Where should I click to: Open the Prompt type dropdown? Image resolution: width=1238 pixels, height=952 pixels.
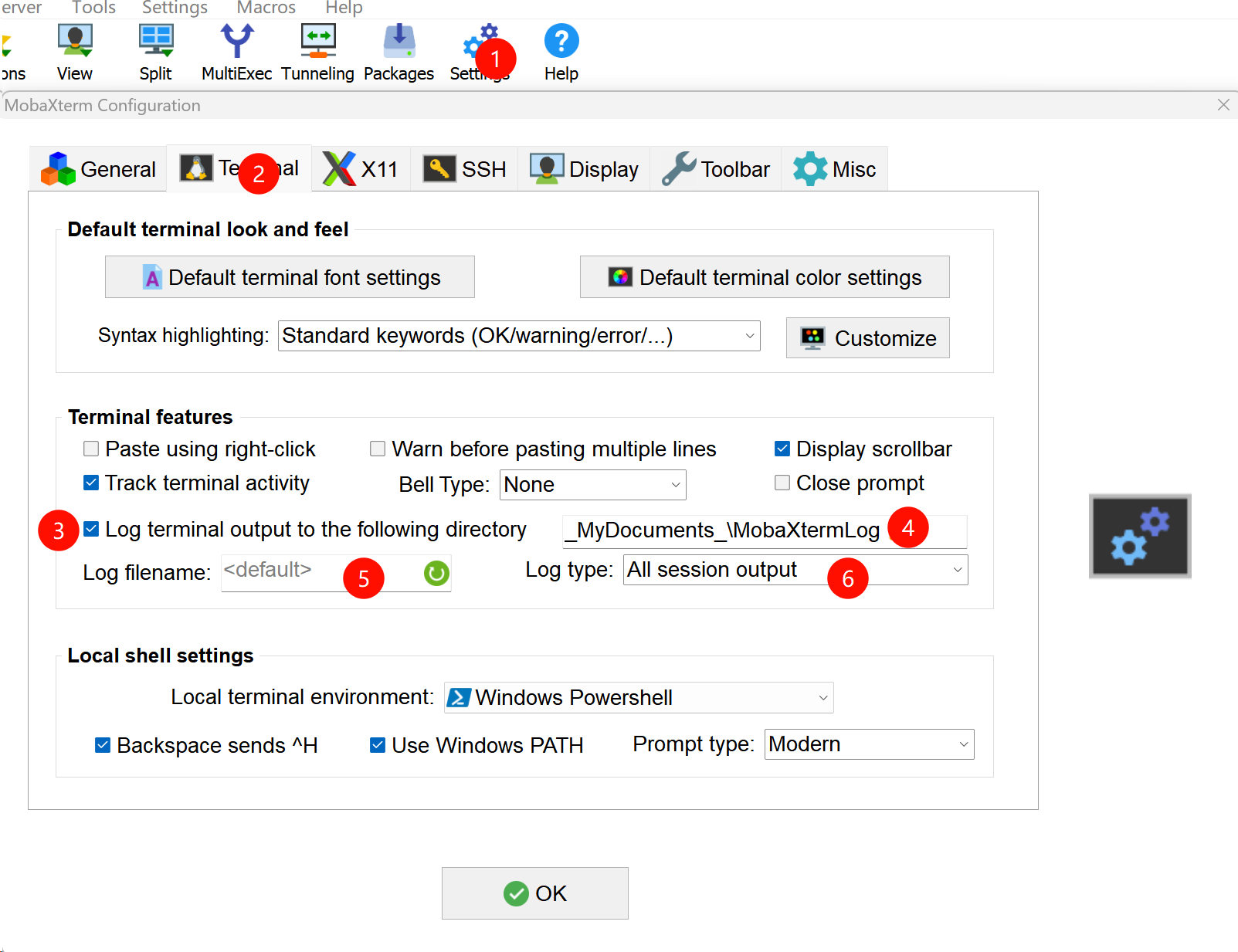(x=870, y=744)
